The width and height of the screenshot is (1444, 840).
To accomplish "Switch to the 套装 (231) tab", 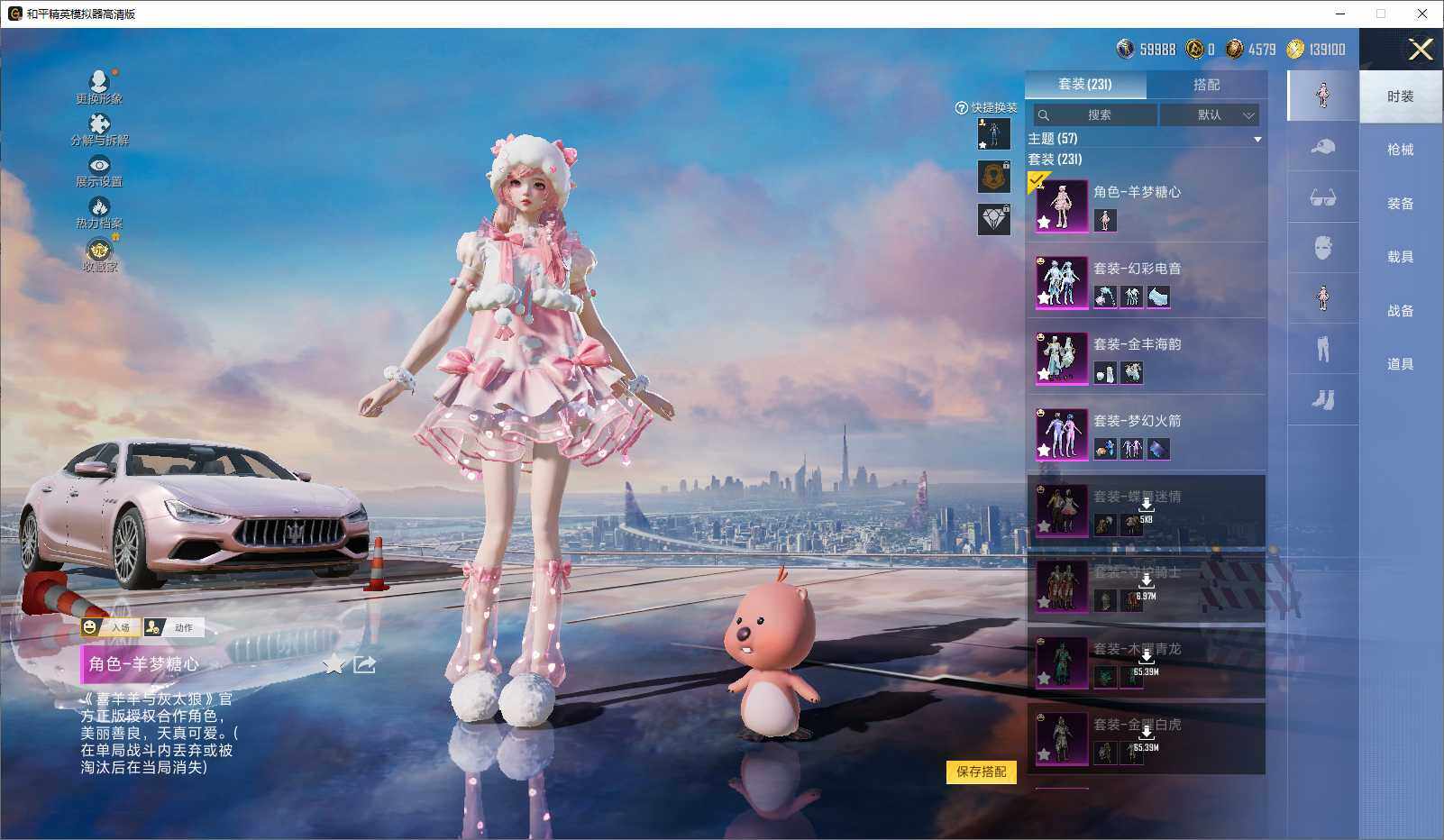I will point(1085,84).
